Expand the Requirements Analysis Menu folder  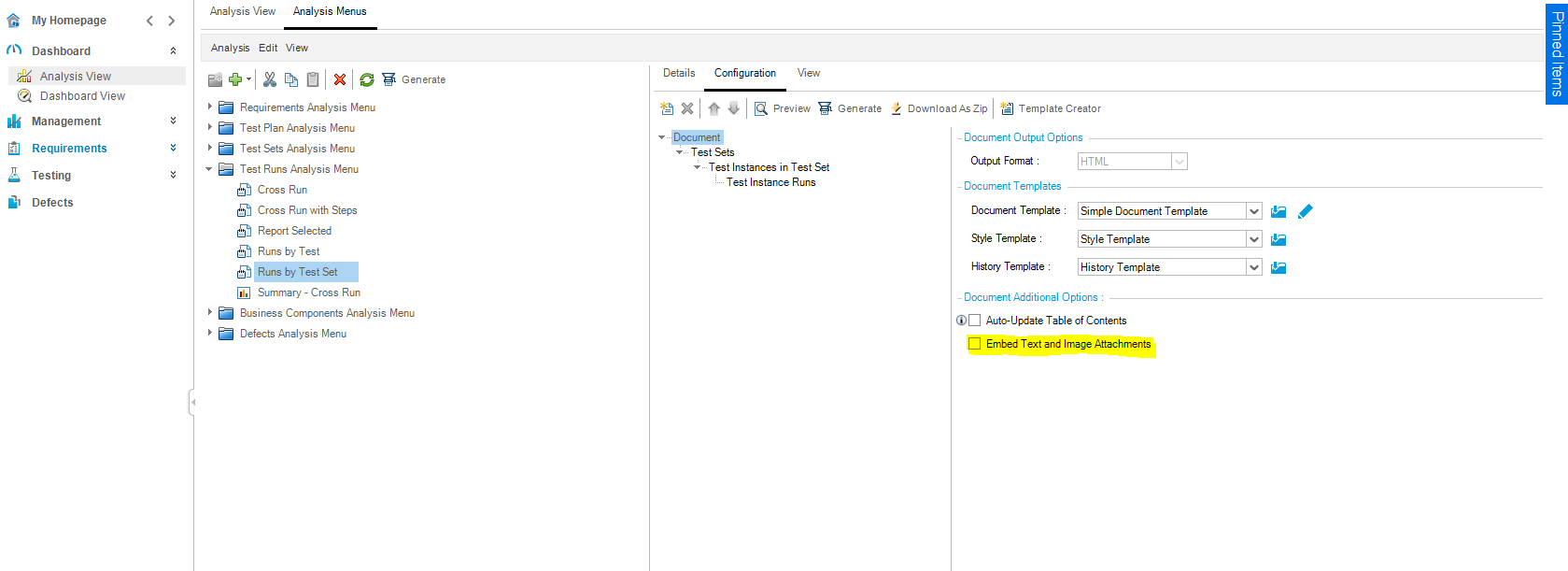pos(210,107)
